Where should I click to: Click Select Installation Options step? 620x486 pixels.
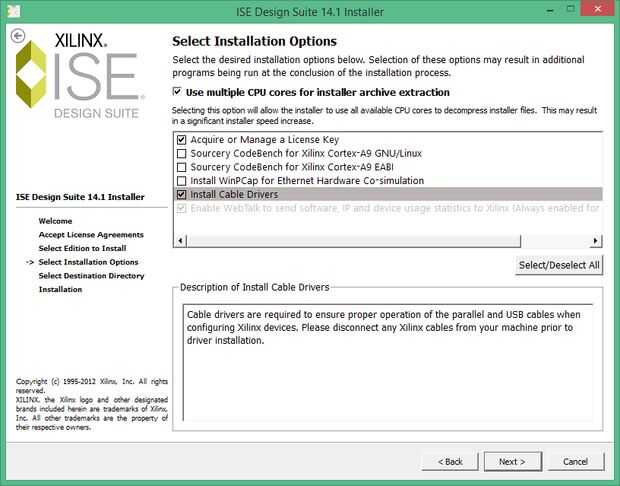[88, 262]
